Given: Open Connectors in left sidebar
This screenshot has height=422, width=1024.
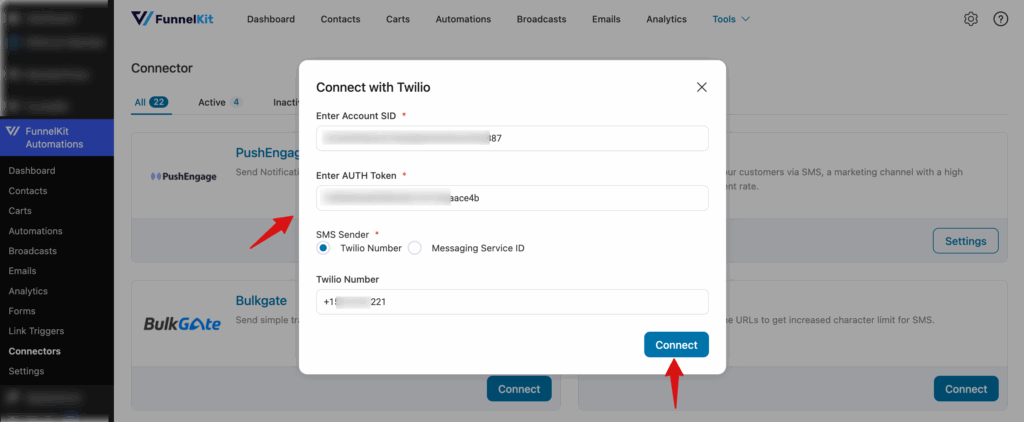Looking at the screenshot, I should 35,351.
